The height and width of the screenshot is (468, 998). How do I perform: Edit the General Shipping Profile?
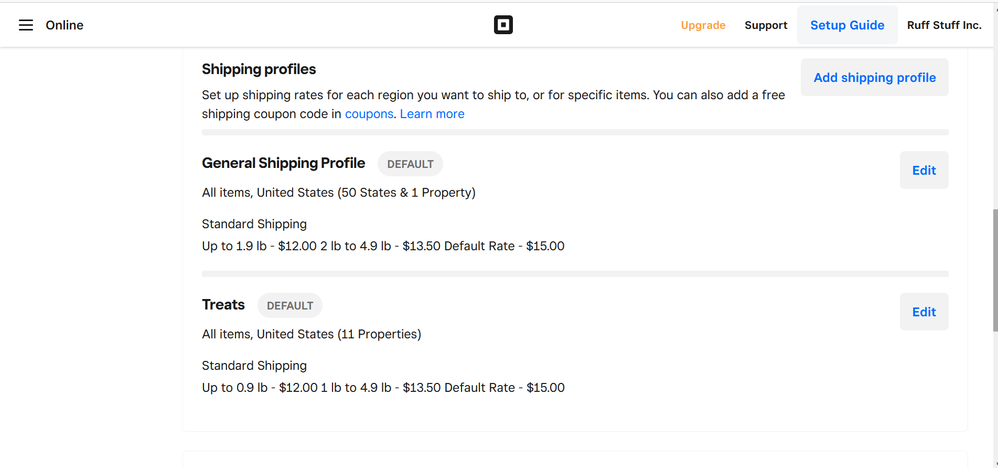(924, 170)
